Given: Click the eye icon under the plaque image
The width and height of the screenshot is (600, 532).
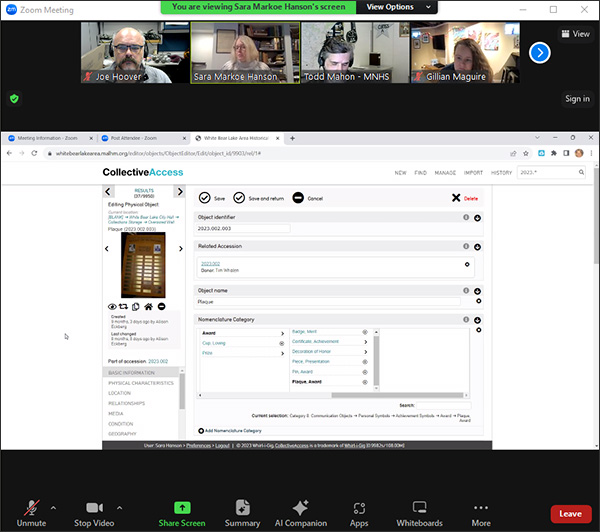Looking at the screenshot, I should 112,306.
